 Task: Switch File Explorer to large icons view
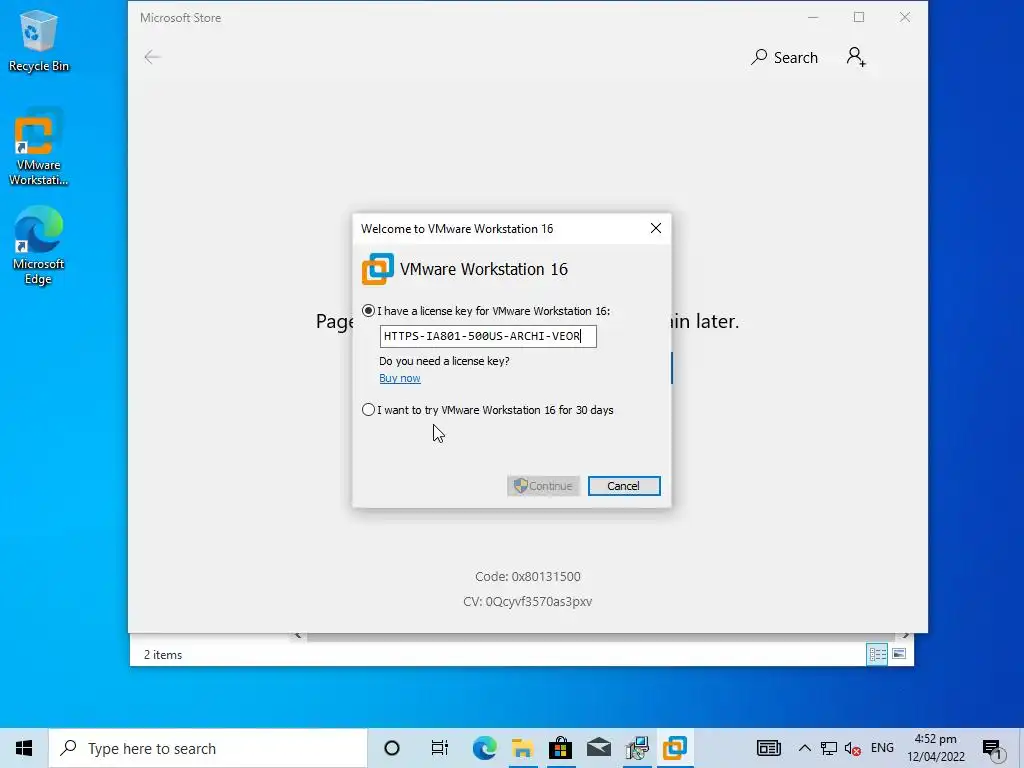click(x=899, y=654)
